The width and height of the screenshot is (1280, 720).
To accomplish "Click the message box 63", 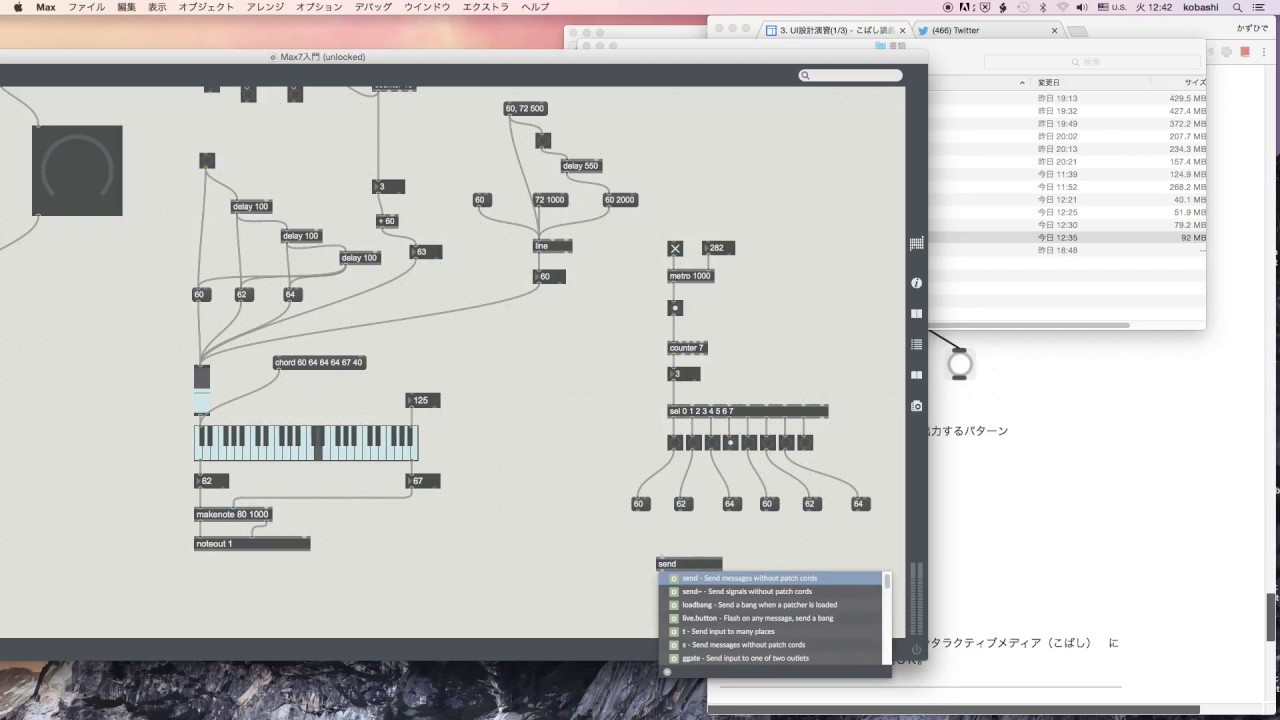I will [x=425, y=252].
